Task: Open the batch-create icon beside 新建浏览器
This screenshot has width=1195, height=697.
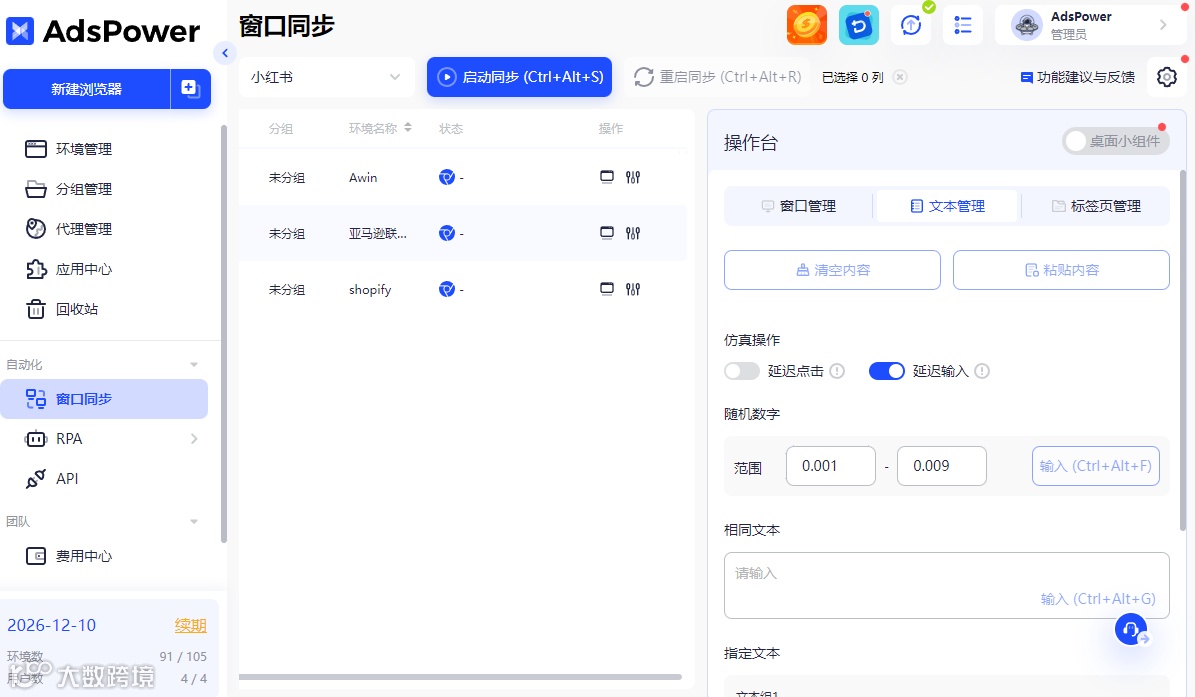Action: 191,89
